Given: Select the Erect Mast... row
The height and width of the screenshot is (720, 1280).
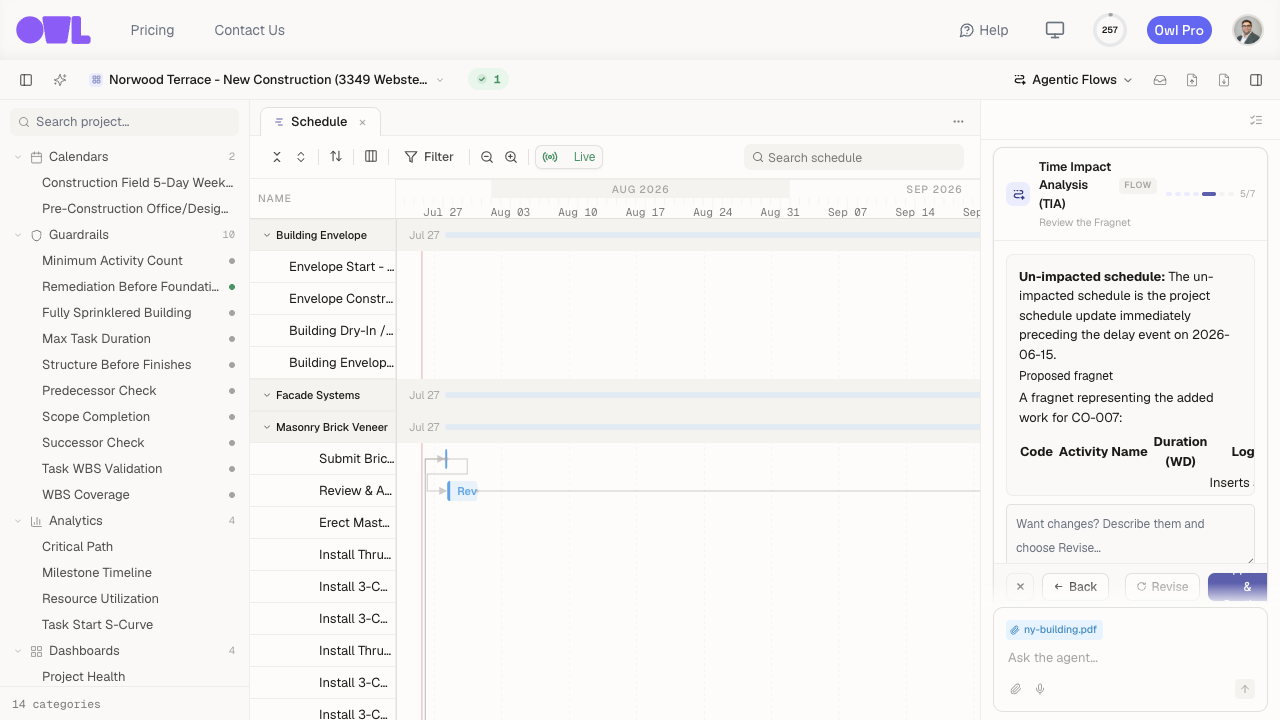Looking at the screenshot, I should click(x=323, y=523).
